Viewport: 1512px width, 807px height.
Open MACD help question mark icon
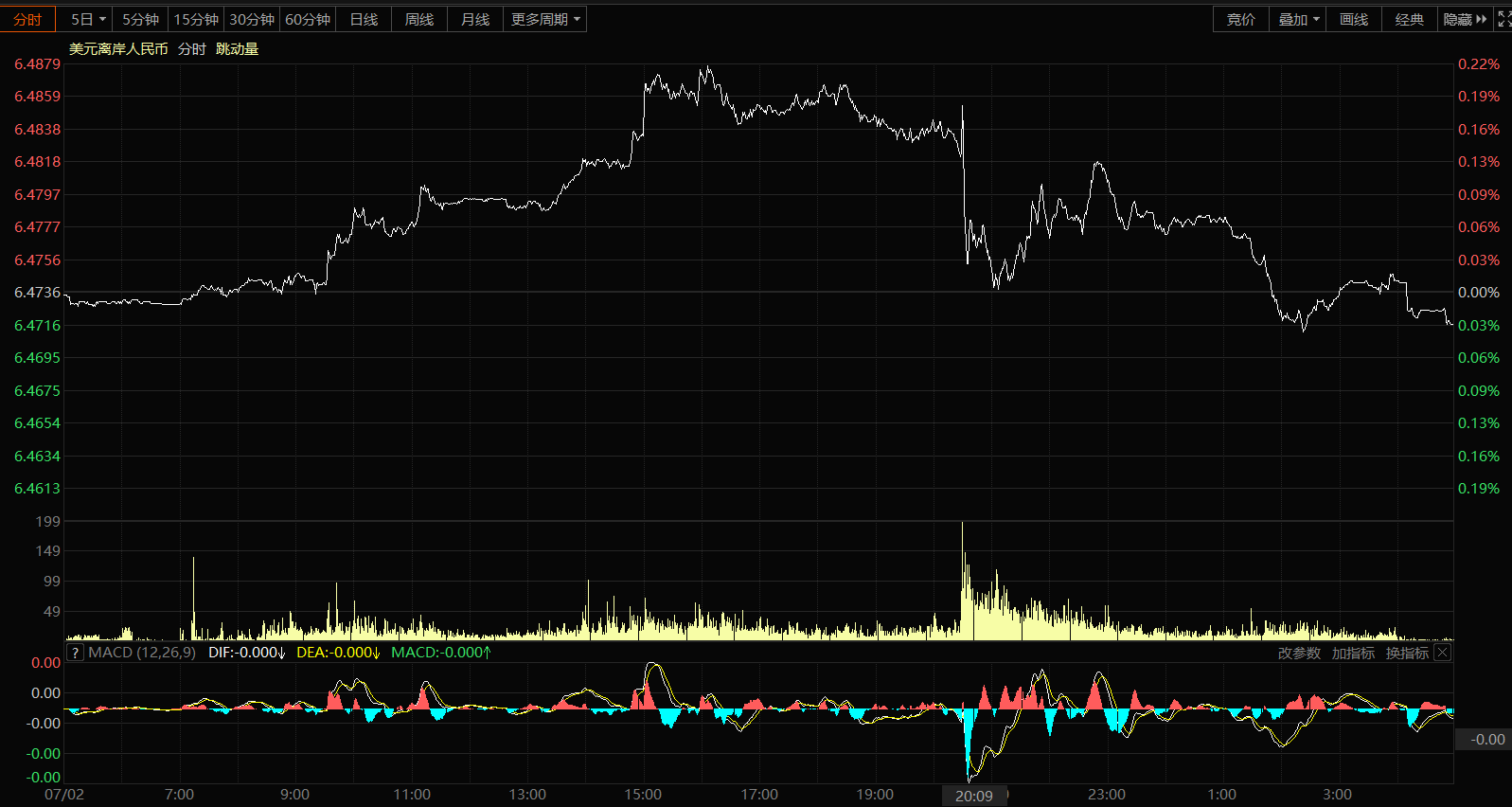(76, 653)
